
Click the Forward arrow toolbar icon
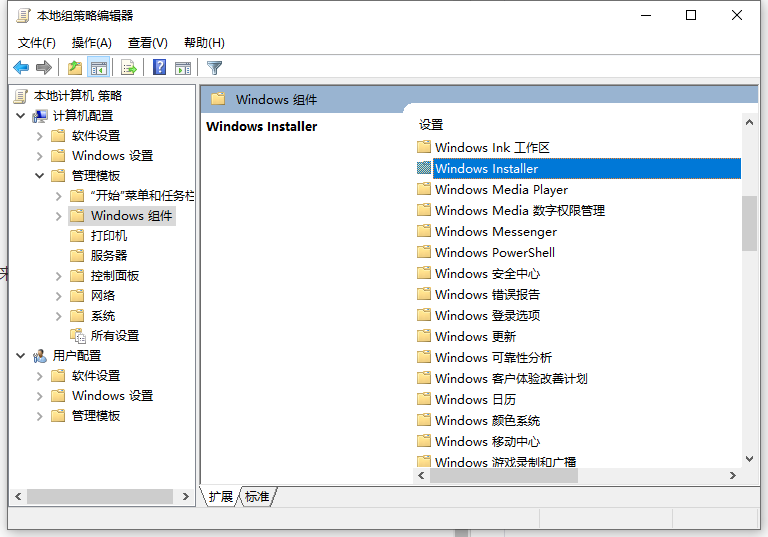click(44, 68)
